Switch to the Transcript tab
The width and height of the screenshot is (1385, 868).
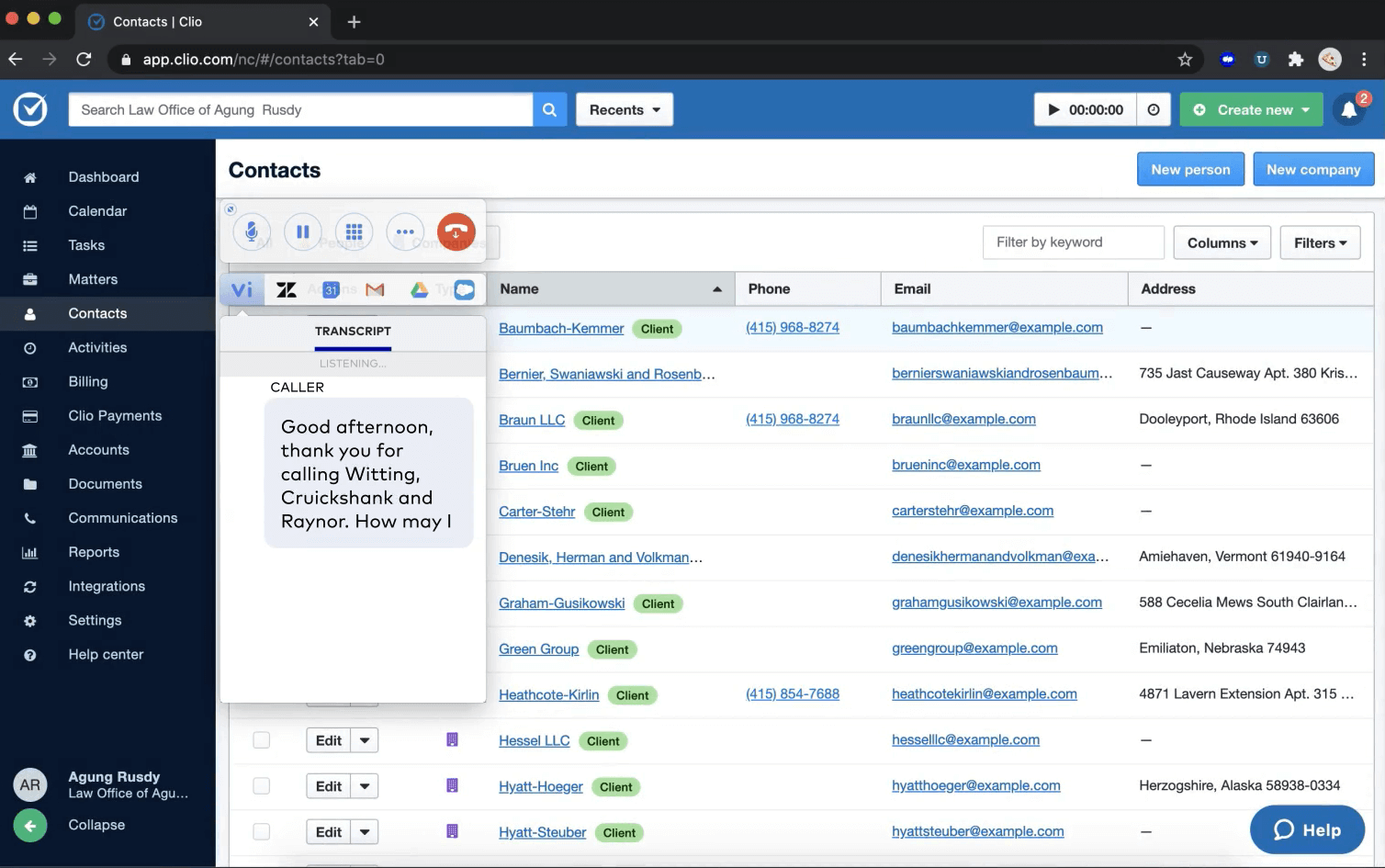(x=353, y=332)
